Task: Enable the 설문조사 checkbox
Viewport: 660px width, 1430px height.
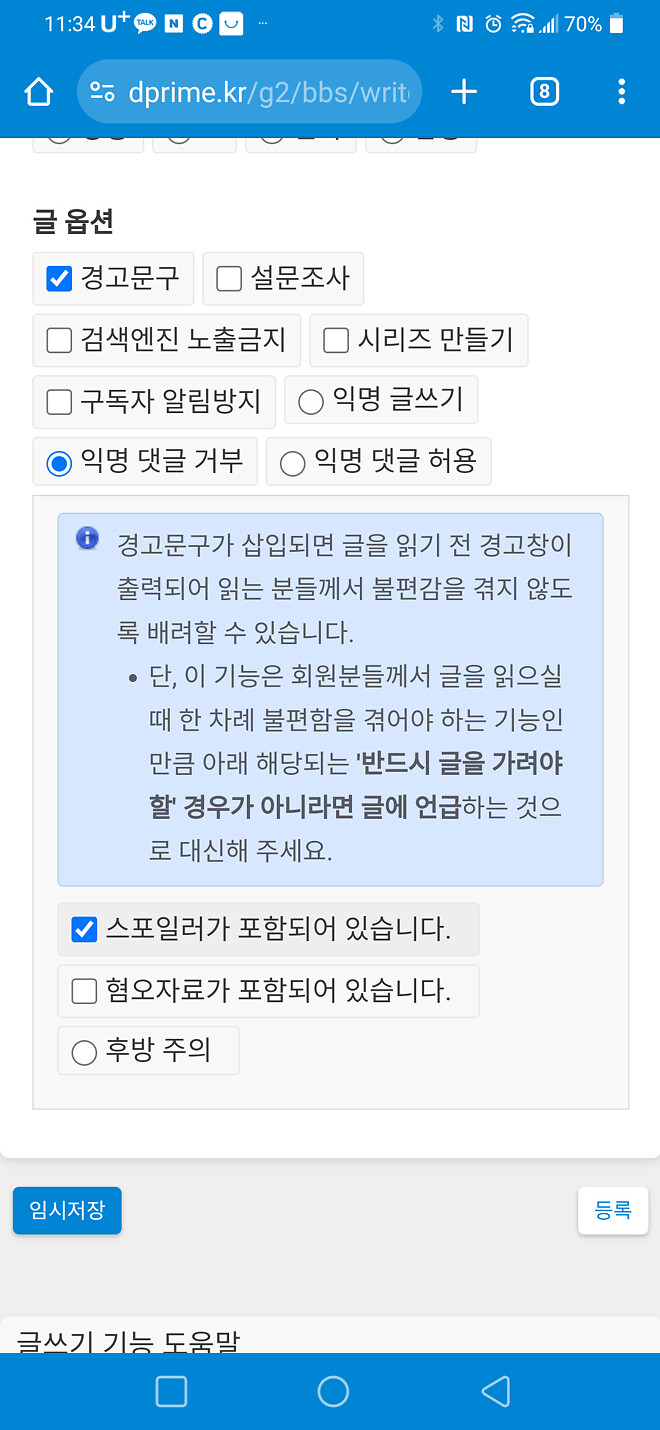Action: click(x=227, y=278)
